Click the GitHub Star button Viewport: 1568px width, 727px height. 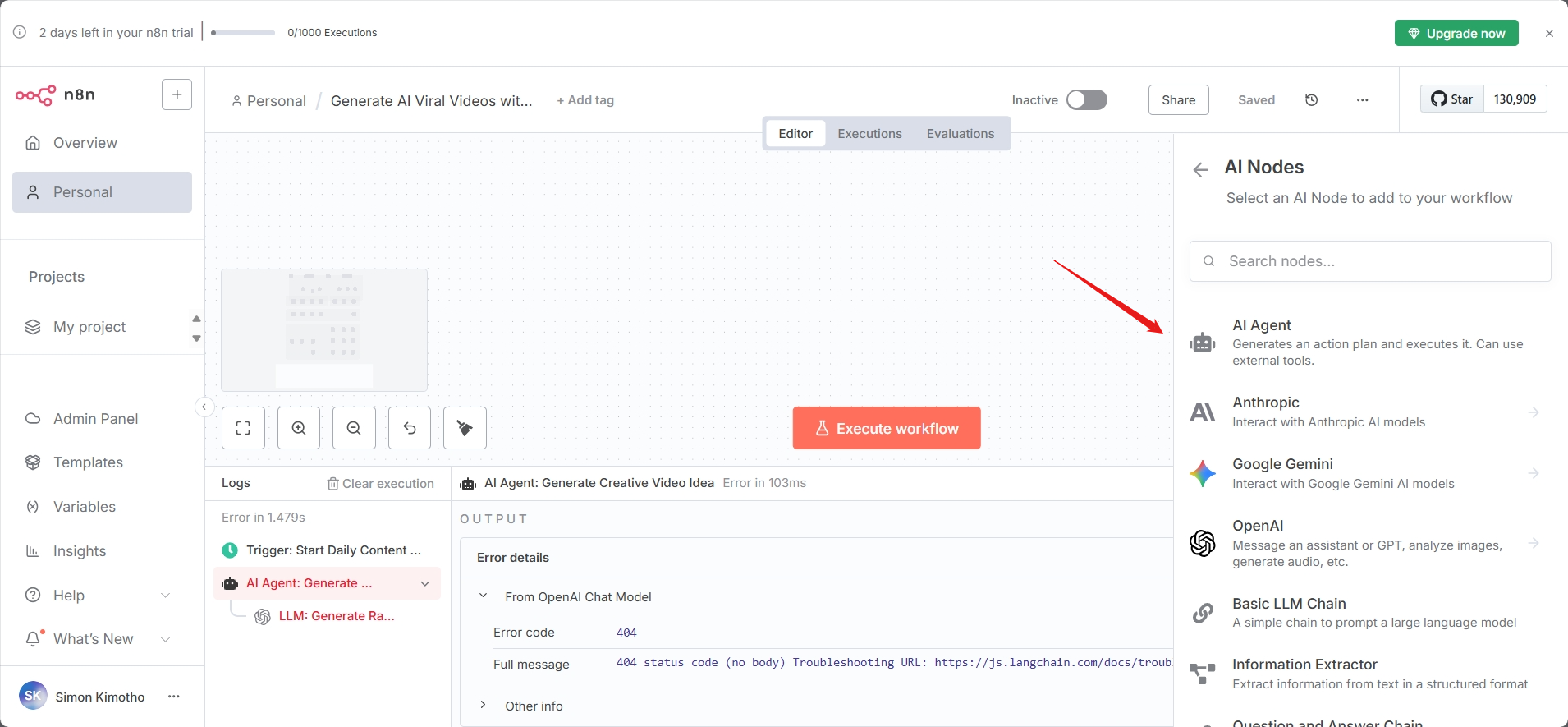tap(1451, 99)
